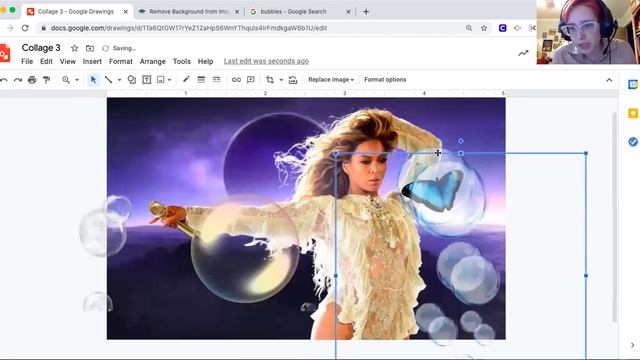Open the Zoom magnifier tool

click(66, 80)
